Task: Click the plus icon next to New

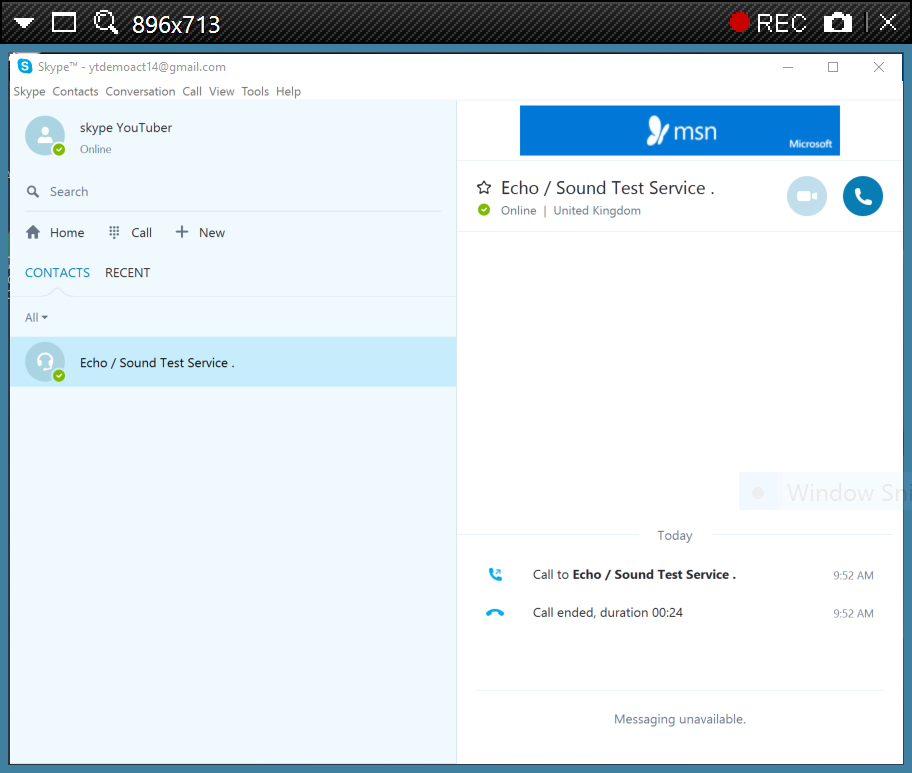Action: coord(182,231)
